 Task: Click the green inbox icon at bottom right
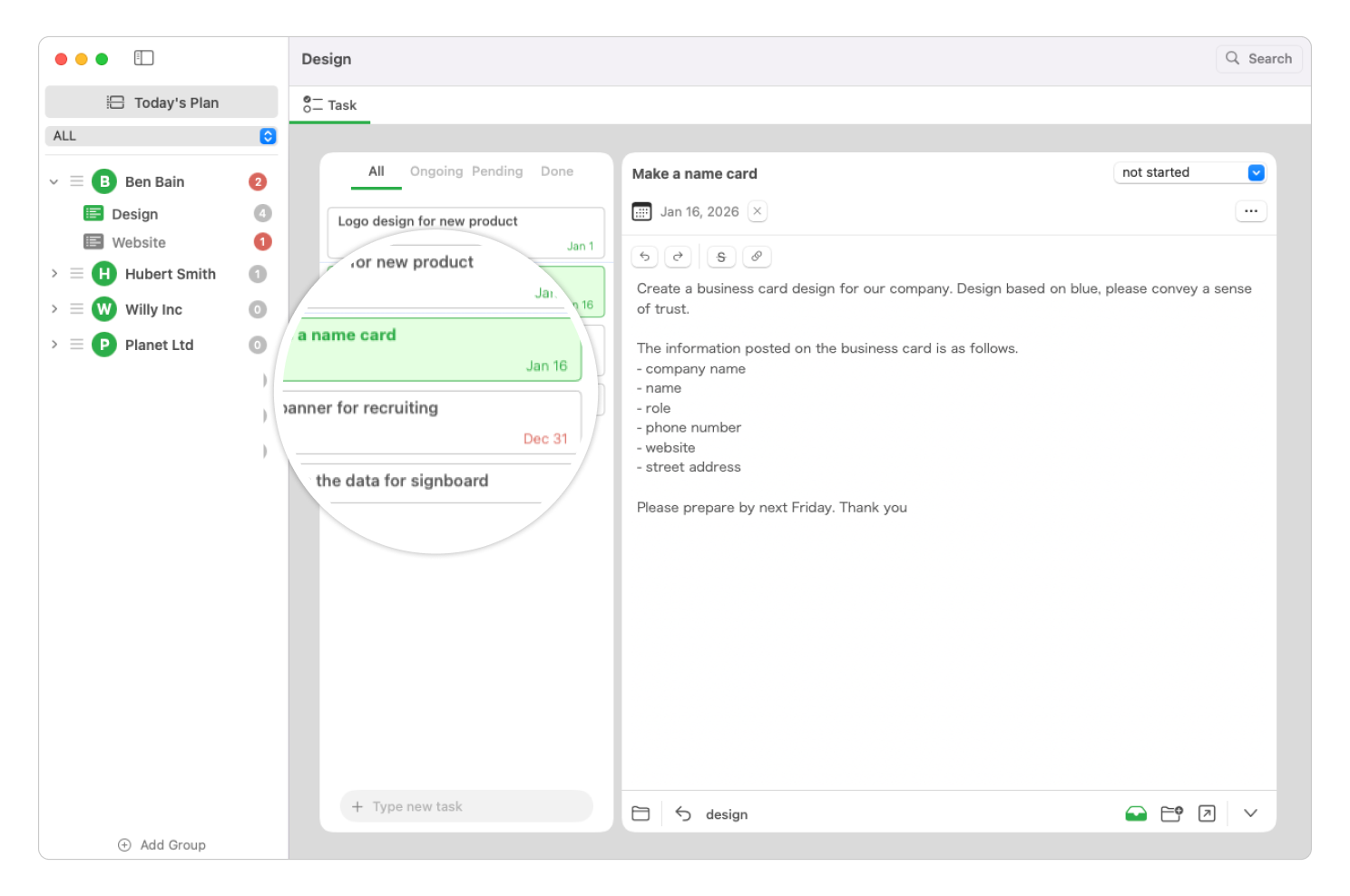click(x=1136, y=813)
